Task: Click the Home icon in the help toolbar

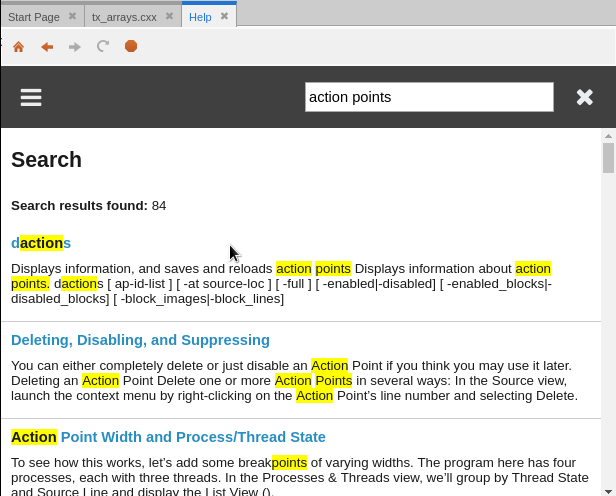Action: click(18, 46)
